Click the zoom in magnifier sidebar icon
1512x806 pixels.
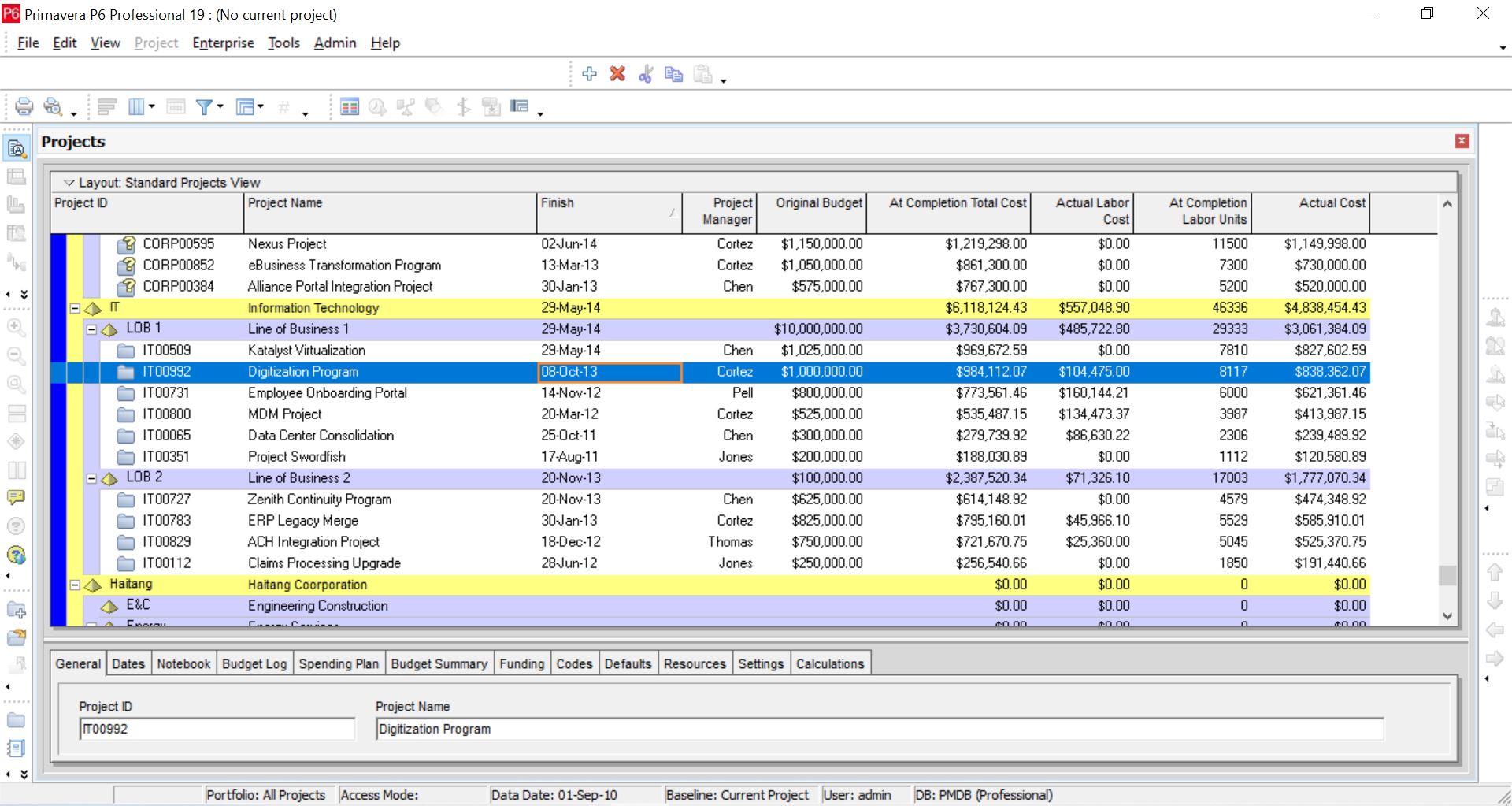(x=16, y=327)
